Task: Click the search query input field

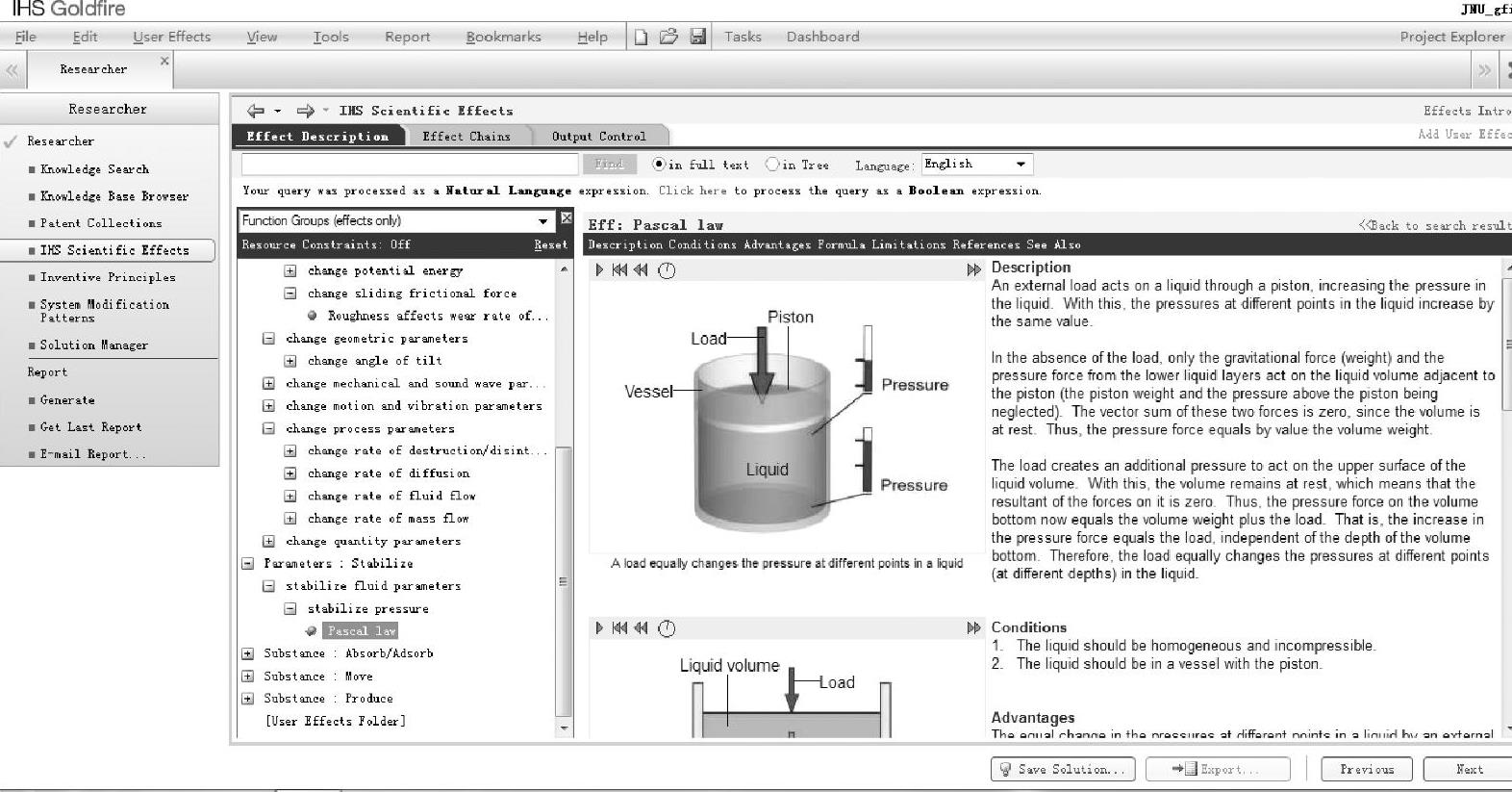Action: pos(410,165)
